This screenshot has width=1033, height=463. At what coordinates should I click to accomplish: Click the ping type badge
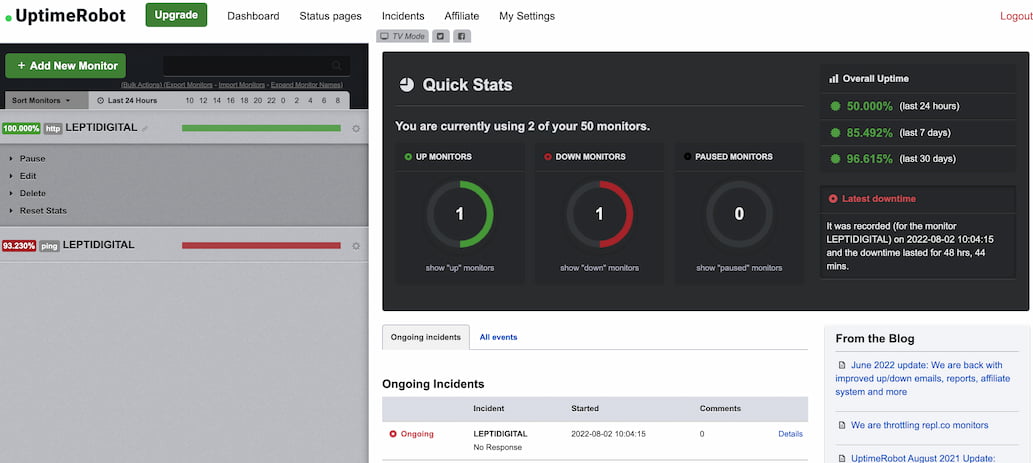pos(49,246)
